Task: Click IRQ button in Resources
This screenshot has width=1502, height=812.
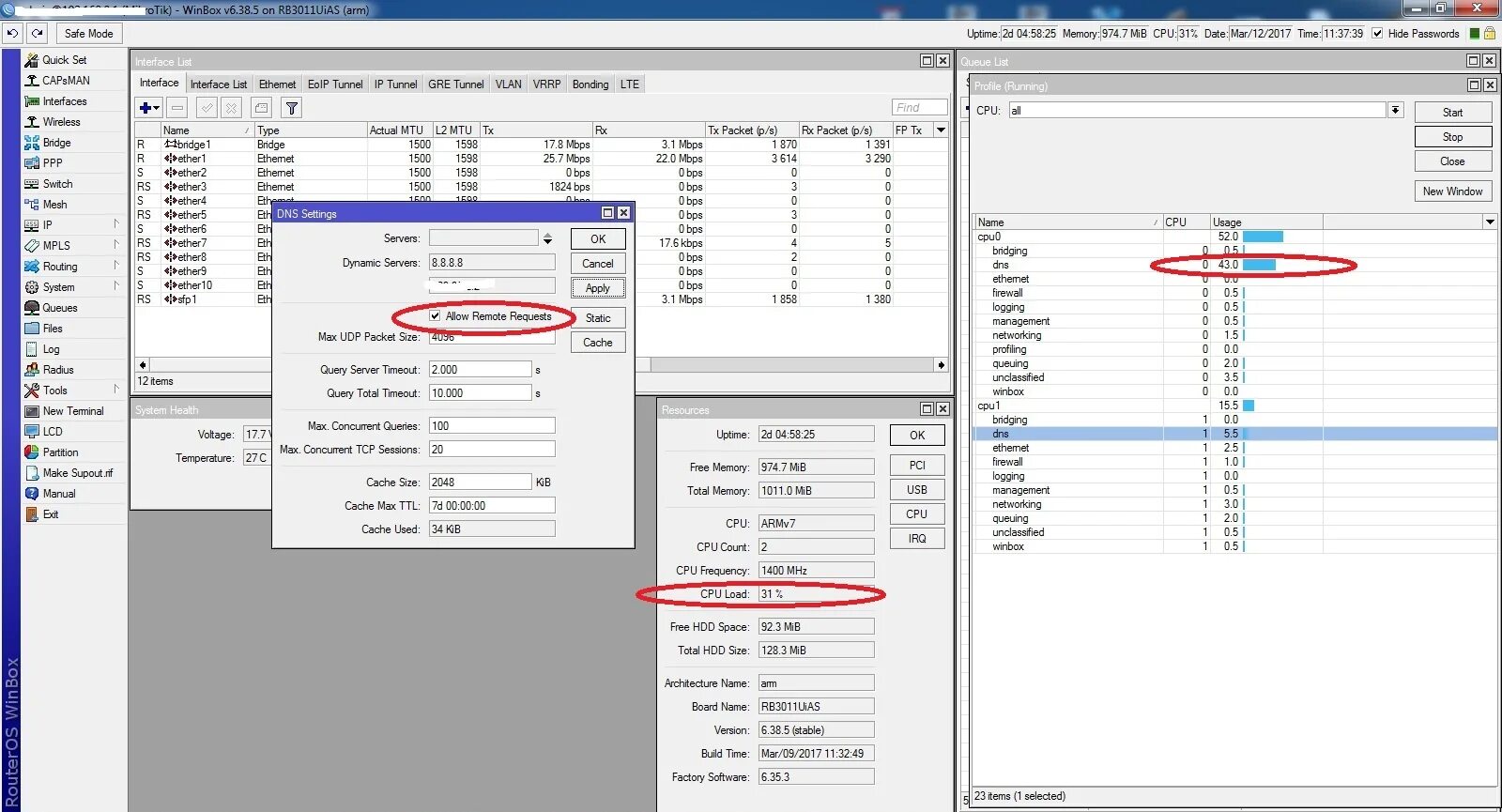Action: point(917,539)
